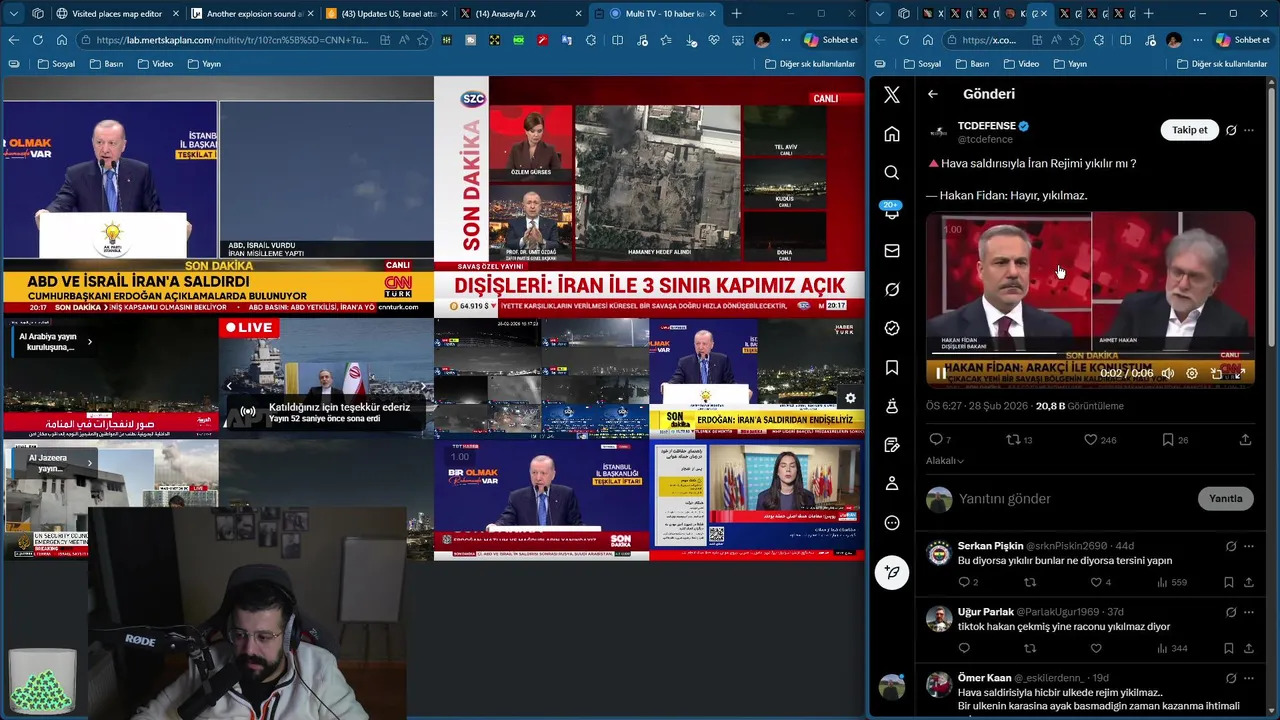The height and width of the screenshot is (720, 1280).
Task: Click the X logo in sidebar
Action: click(892, 95)
